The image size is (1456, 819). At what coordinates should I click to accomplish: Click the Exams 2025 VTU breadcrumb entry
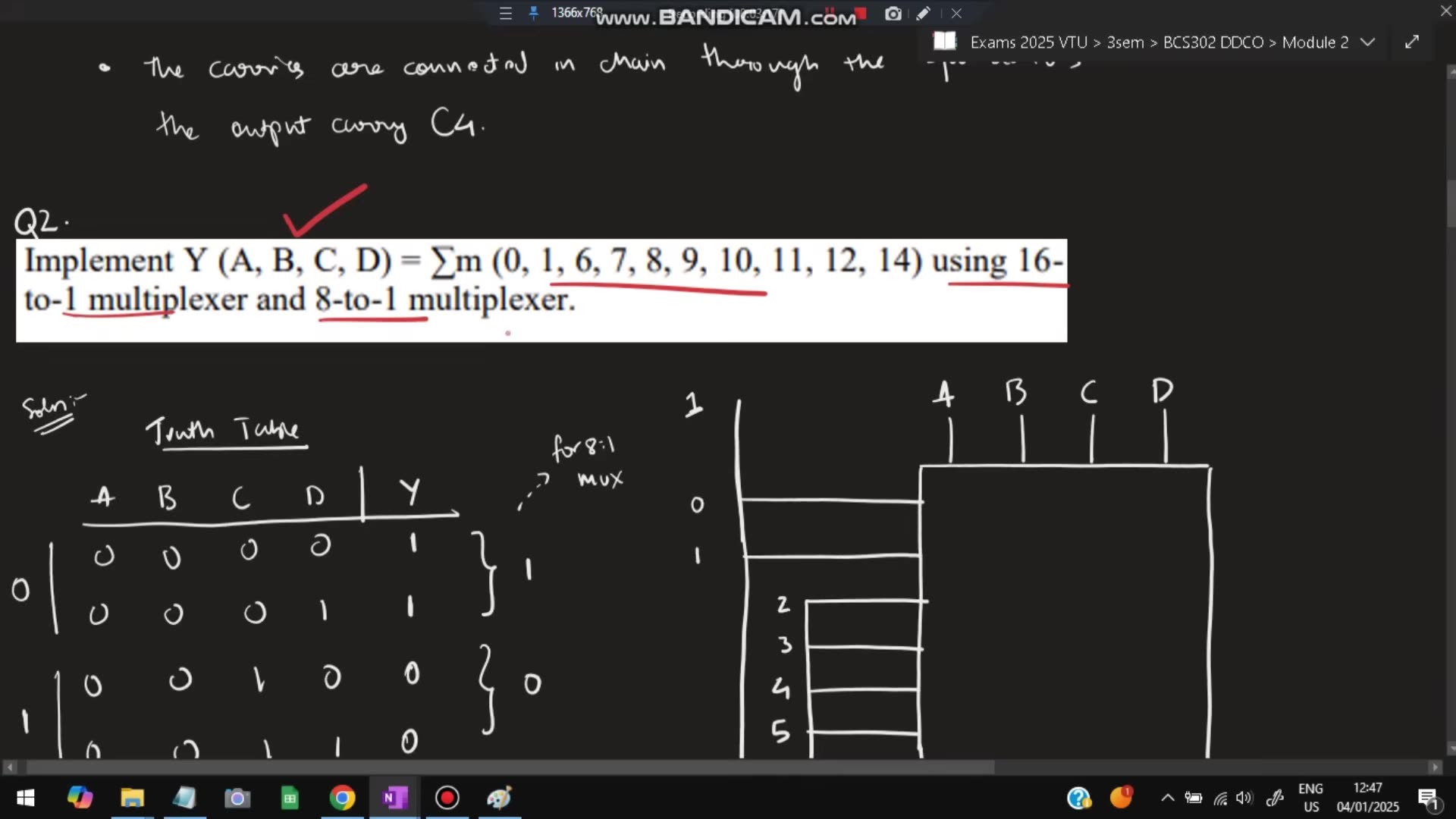click(1029, 42)
